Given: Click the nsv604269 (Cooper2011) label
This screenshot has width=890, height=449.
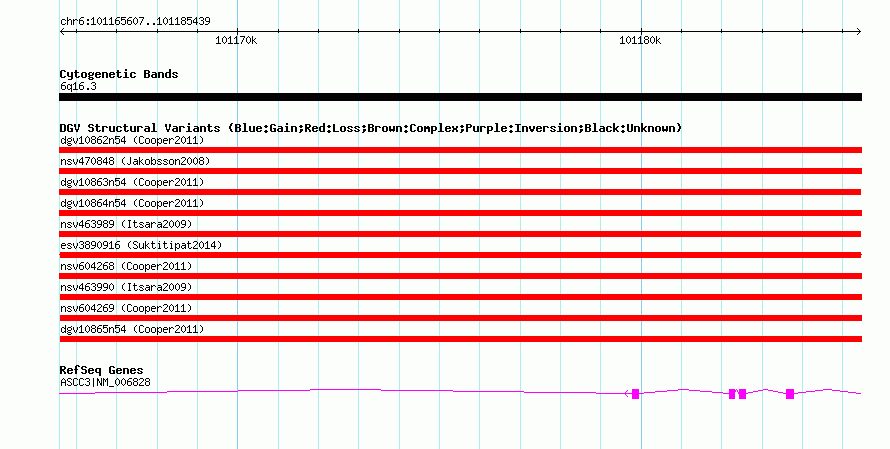Looking at the screenshot, I should (x=126, y=308).
